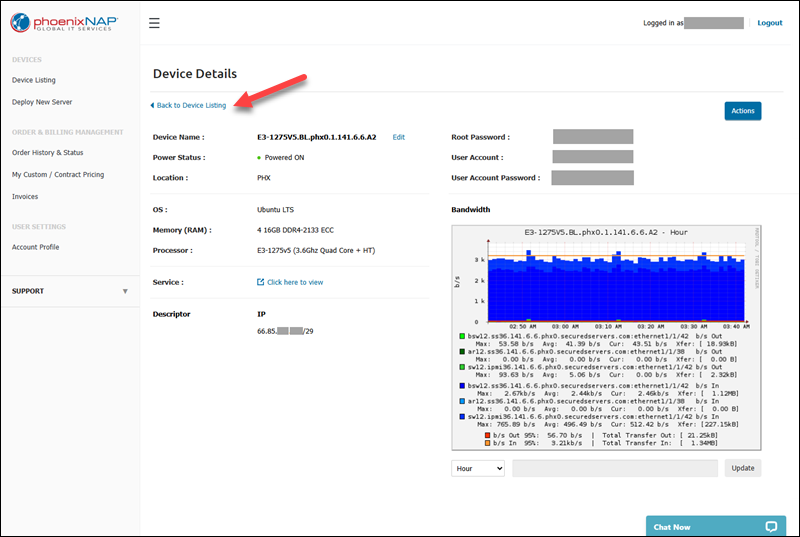Viewport: 800px width, 537px height.
Task: Open Device Listing in sidebar
Action: point(34,80)
